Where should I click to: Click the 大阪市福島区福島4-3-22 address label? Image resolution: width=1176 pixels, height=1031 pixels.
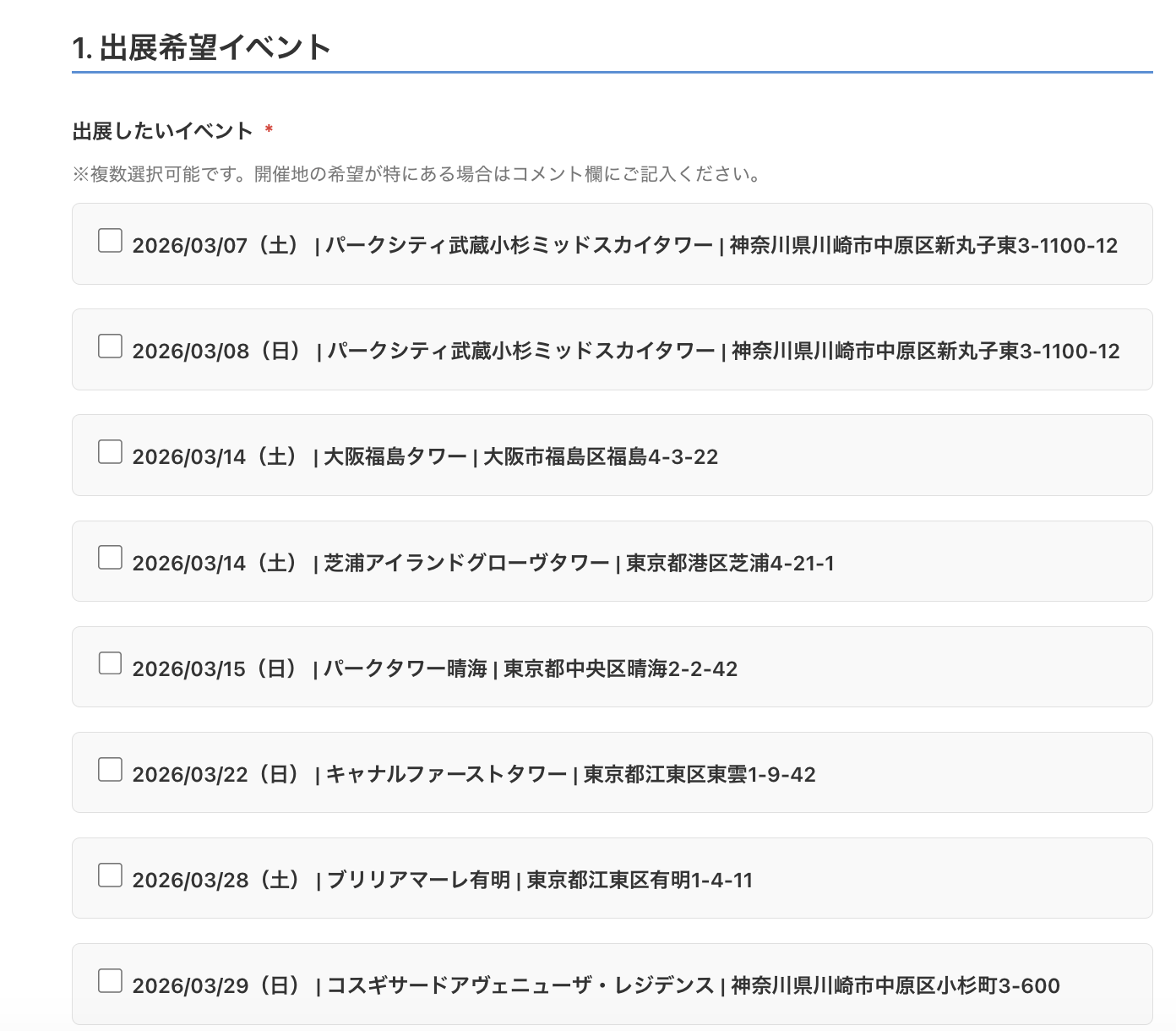[600, 457]
